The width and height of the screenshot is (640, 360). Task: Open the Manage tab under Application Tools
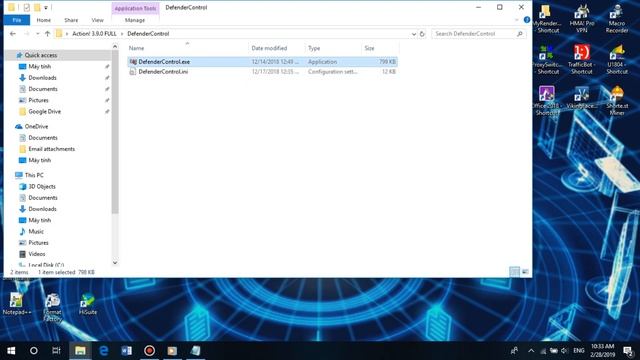click(135, 20)
